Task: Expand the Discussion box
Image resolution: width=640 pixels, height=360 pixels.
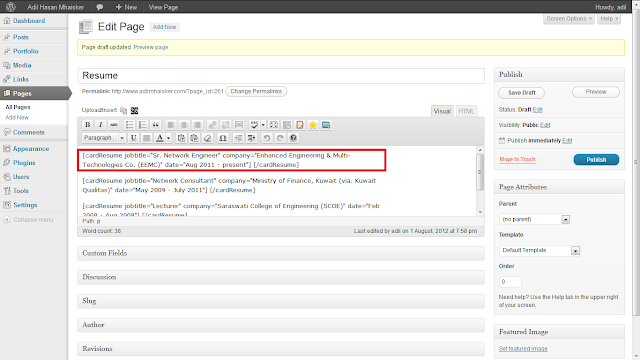Action: (x=281, y=277)
